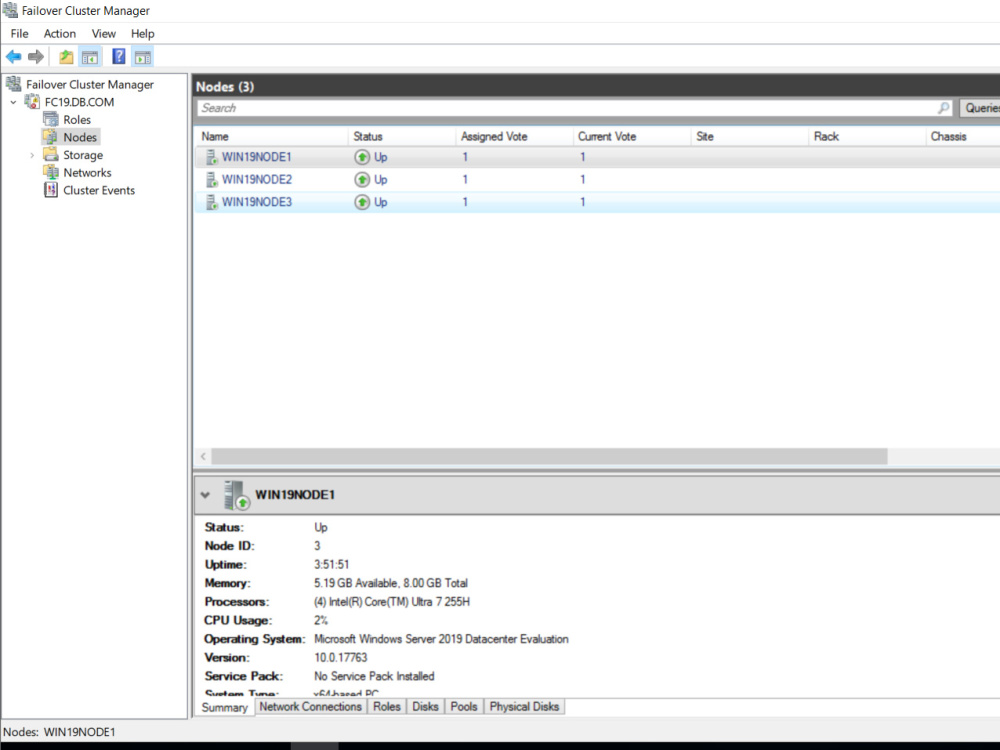
Task: Click the horizontal scrollbar thumb in node list
Action: [549, 457]
